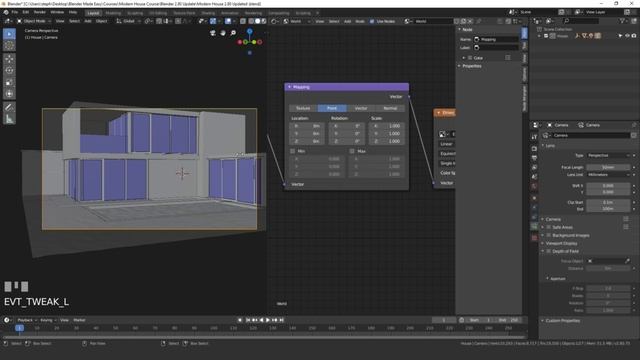Click the node Name field showing Mapping

click(496, 40)
